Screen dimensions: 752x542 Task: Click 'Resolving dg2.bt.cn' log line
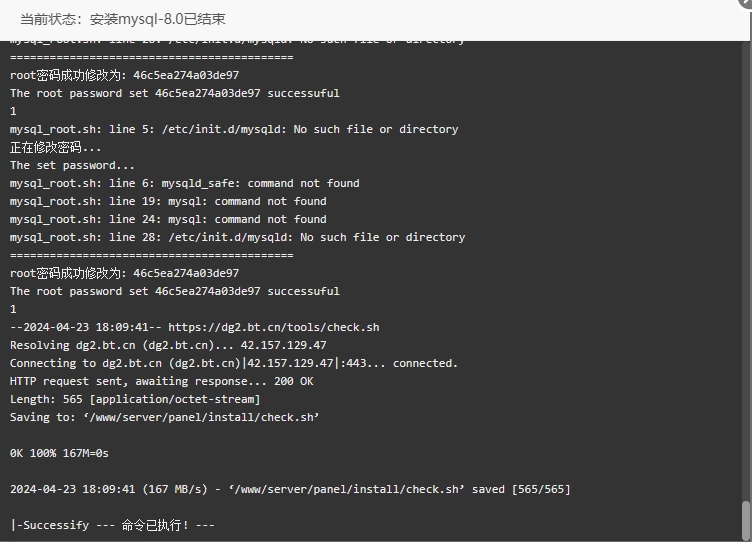(168, 345)
